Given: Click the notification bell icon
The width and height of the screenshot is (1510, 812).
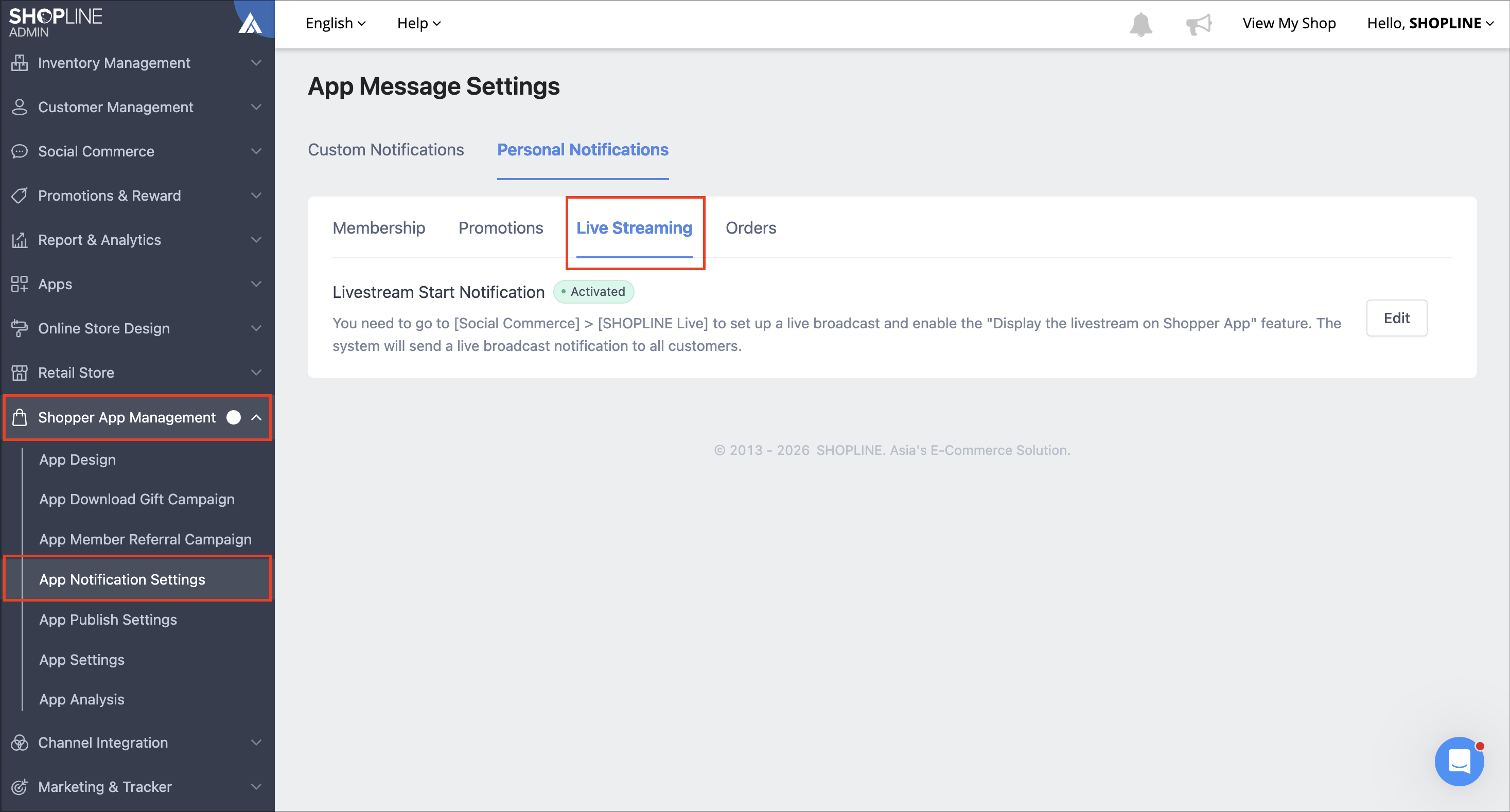Looking at the screenshot, I should (1140, 24).
